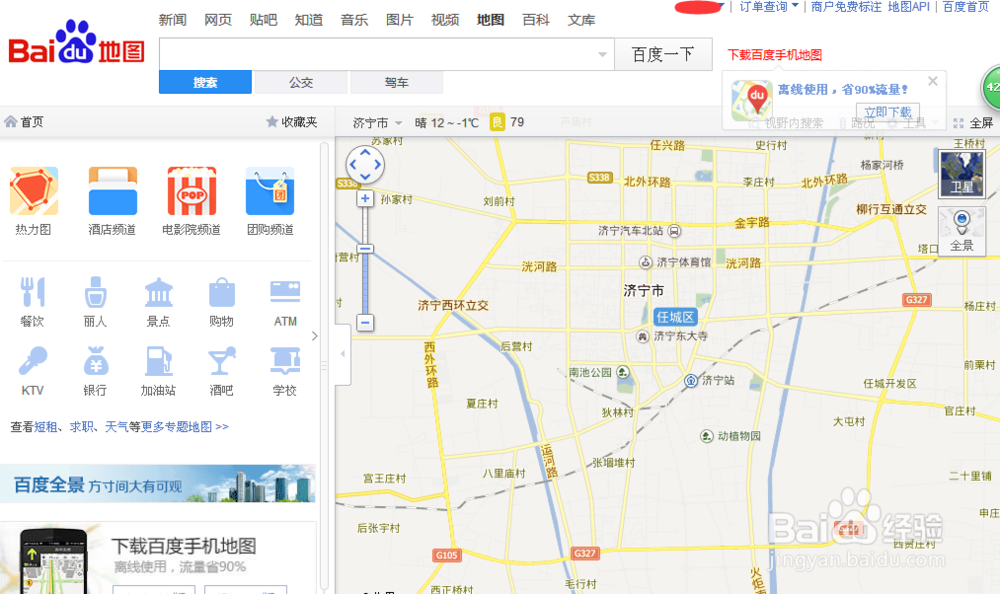Open the 贴吧 nav item

[263, 20]
